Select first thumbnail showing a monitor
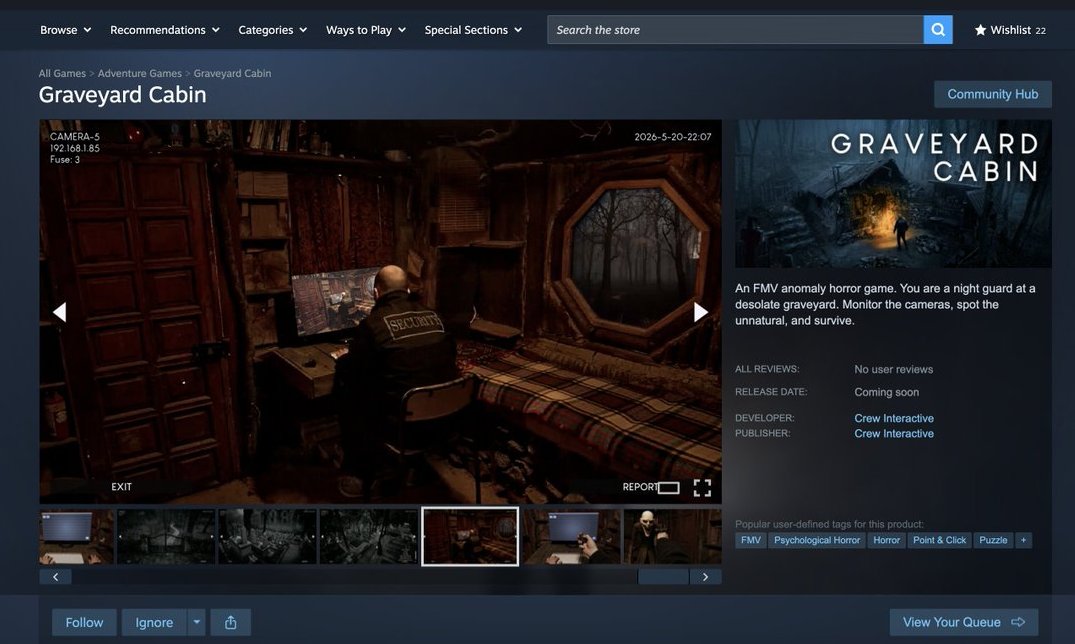Image resolution: width=1075 pixels, height=644 pixels. tap(76, 536)
